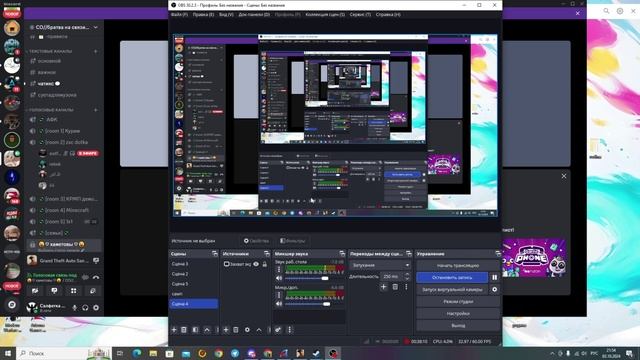640x360 pixels.
Task: Undock the Переходы между сценами panel
Action: [x=409, y=253]
